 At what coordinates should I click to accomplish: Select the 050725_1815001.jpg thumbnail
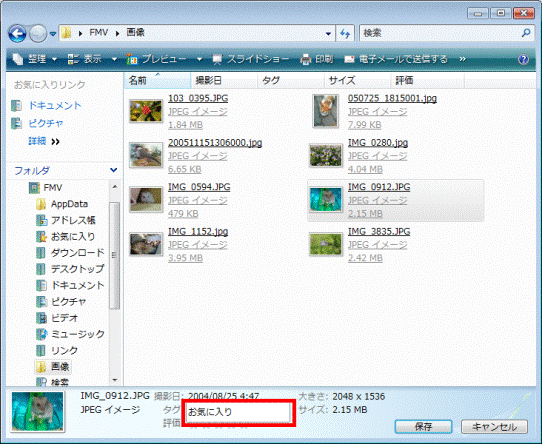coord(325,111)
